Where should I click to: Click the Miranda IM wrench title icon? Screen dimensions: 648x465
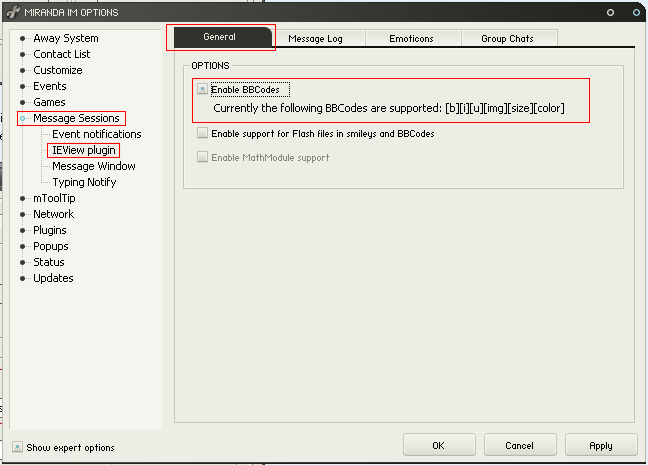click(x=13, y=12)
